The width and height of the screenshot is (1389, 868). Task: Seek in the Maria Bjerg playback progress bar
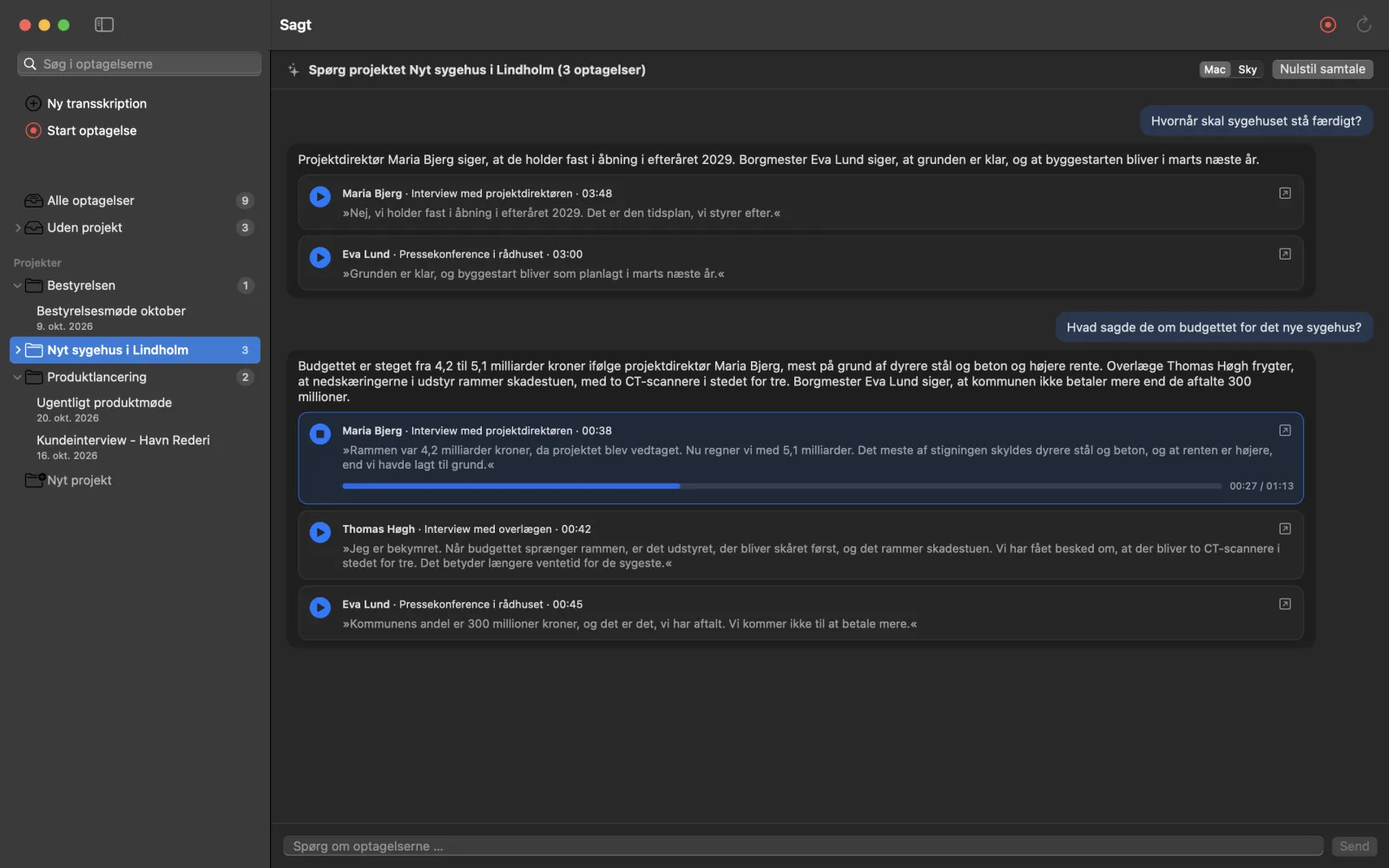[x=781, y=486]
